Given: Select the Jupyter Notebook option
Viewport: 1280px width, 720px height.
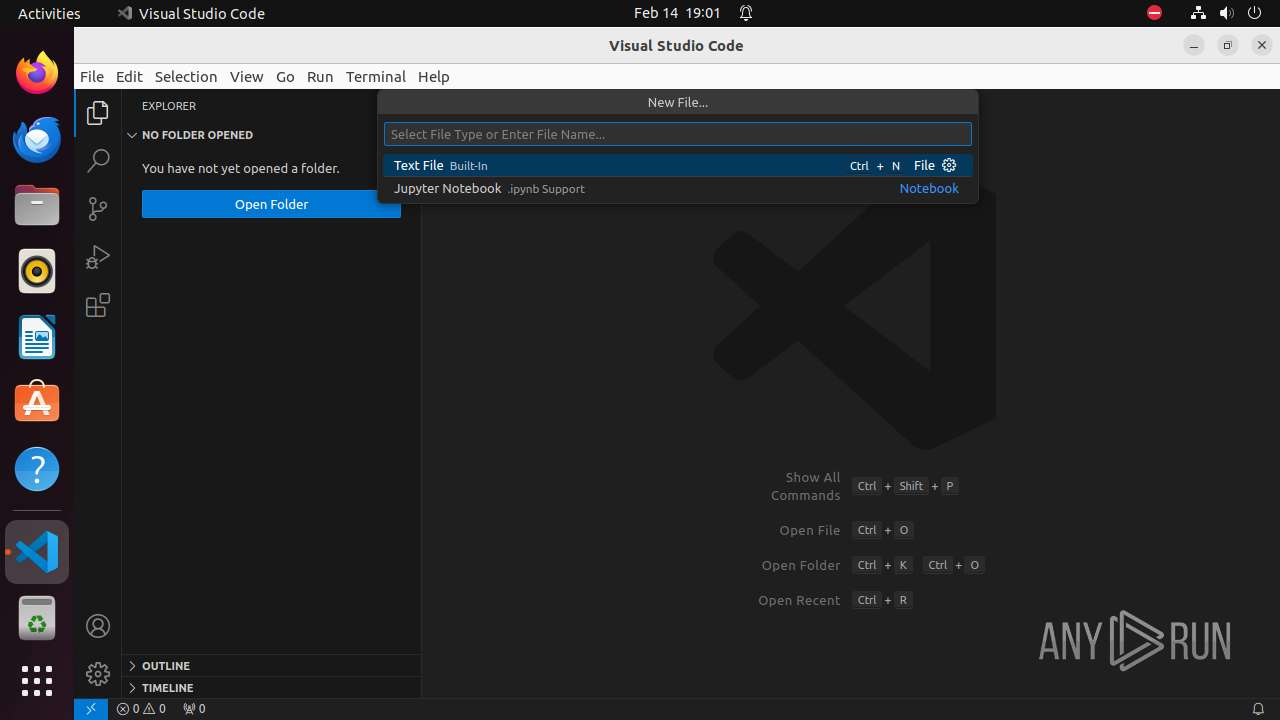Looking at the screenshot, I should (678, 188).
